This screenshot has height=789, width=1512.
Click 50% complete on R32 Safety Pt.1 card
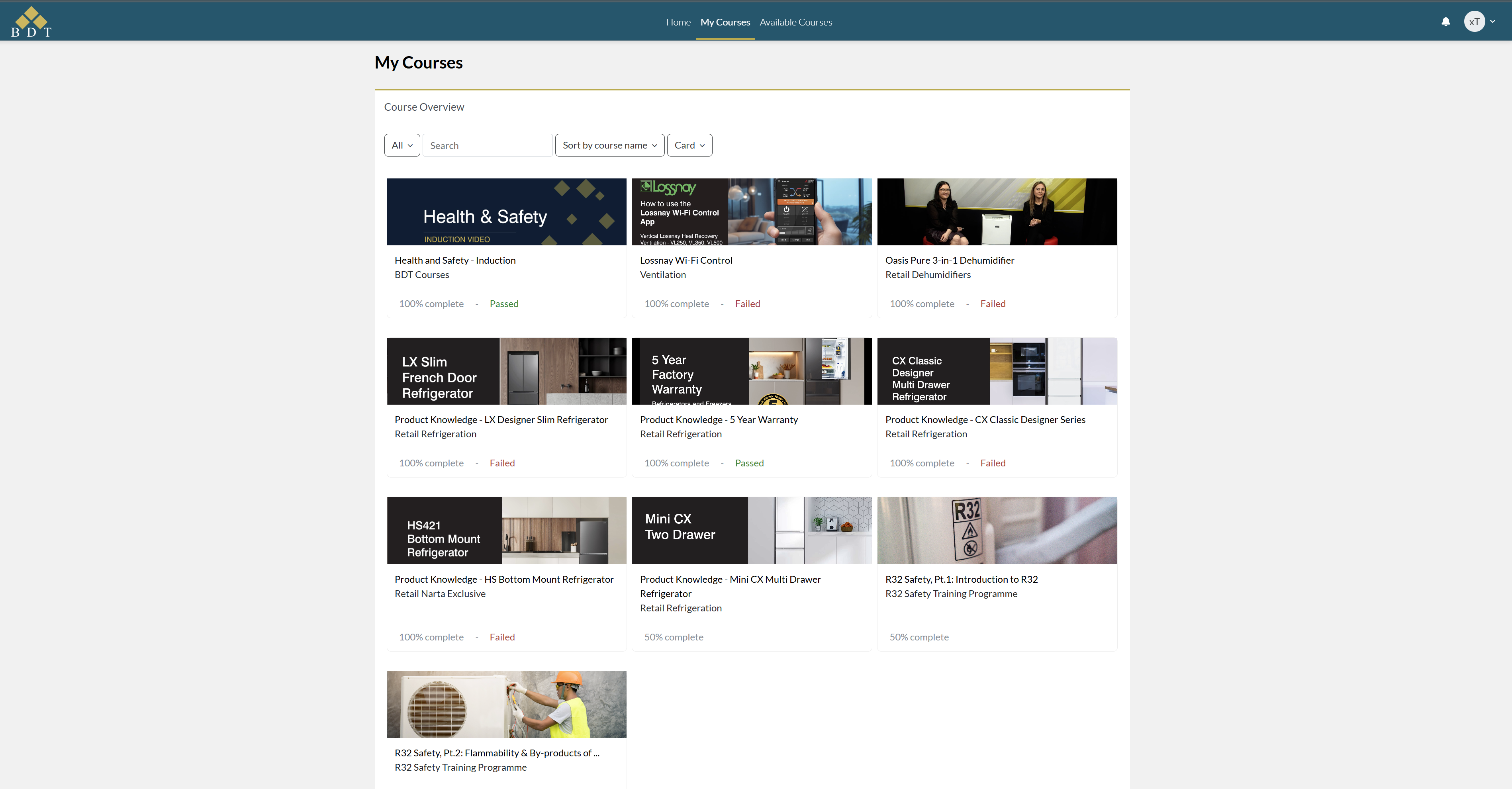click(x=919, y=638)
